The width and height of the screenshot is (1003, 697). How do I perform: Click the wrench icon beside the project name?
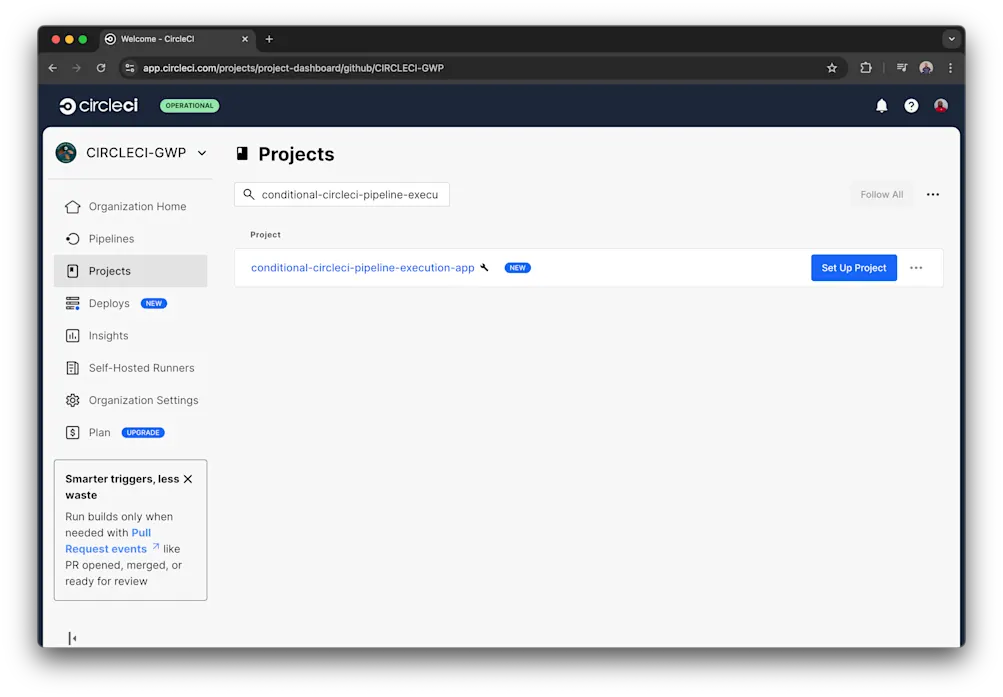click(485, 267)
